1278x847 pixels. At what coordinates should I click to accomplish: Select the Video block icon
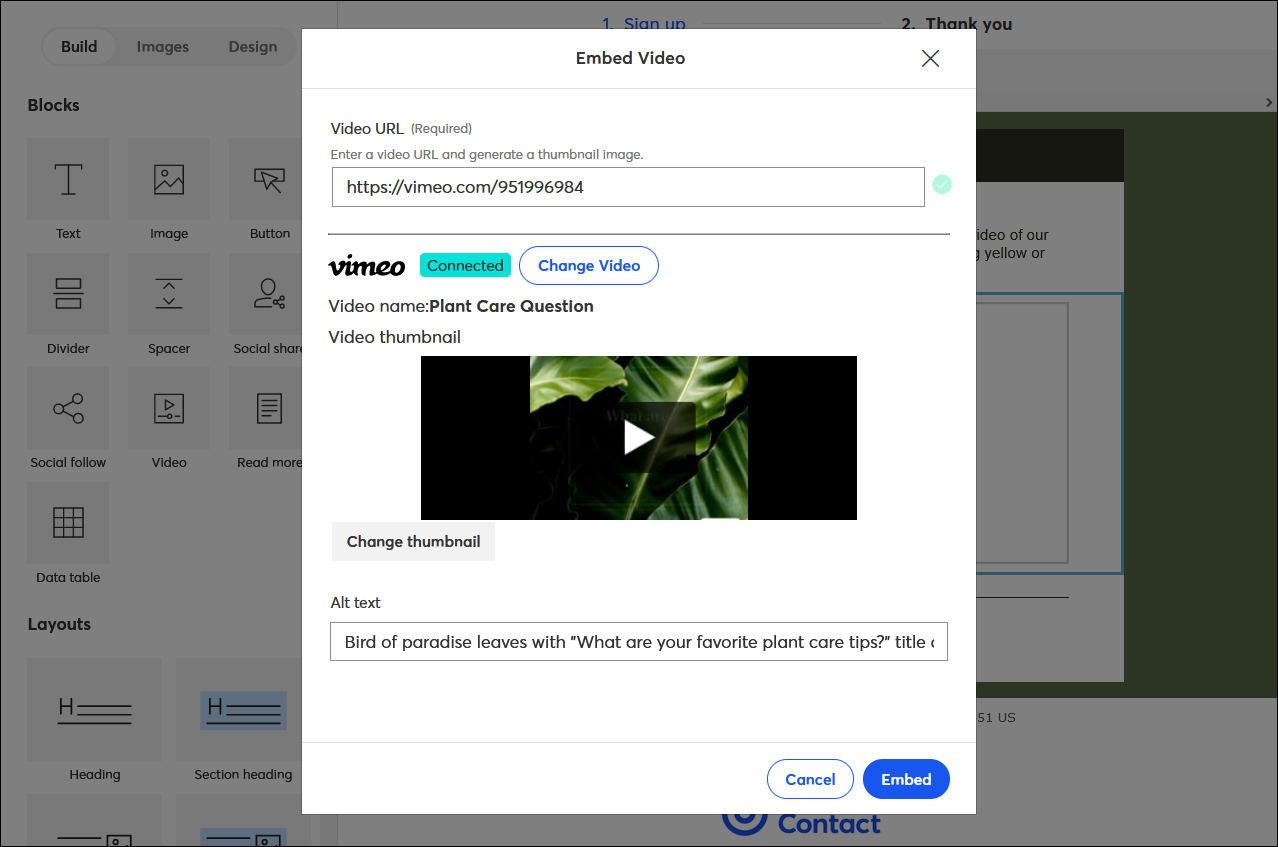tap(169, 408)
